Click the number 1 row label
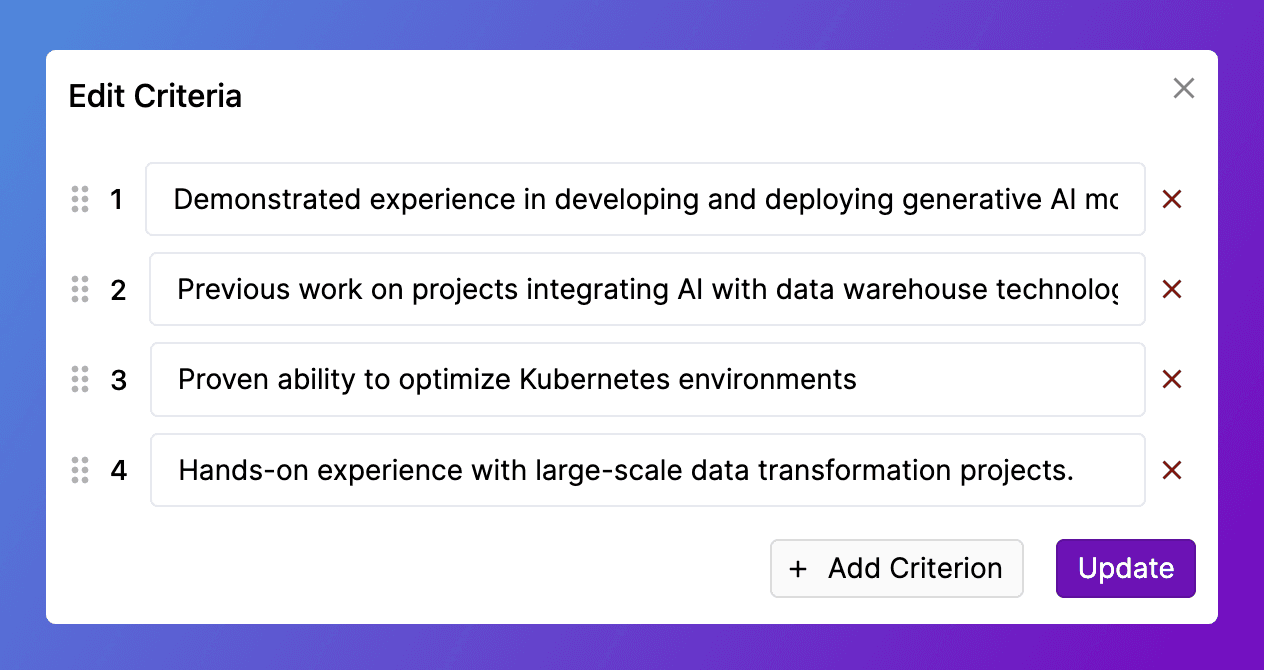The image size is (1264, 670). point(117,200)
